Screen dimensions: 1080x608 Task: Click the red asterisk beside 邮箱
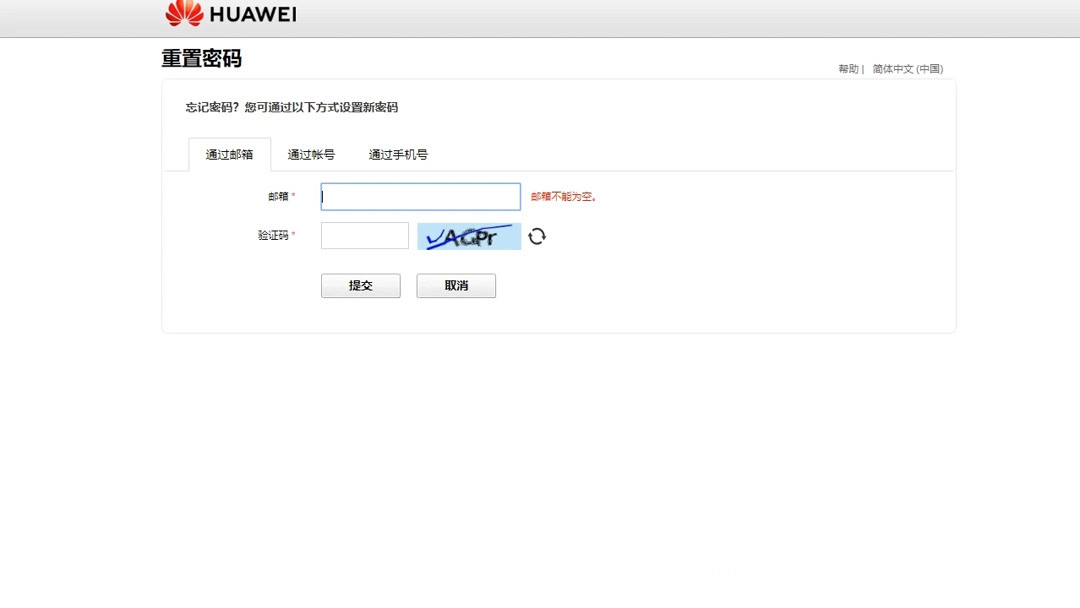pyautogui.click(x=296, y=194)
